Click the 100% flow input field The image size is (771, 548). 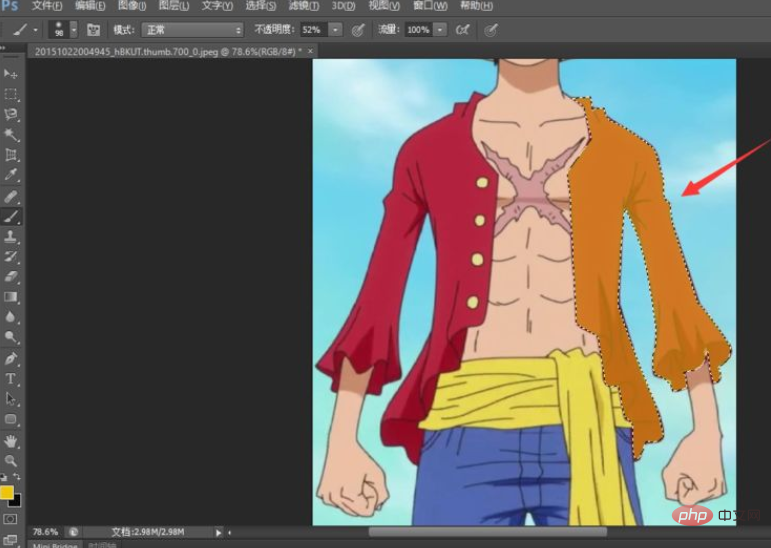coord(419,30)
